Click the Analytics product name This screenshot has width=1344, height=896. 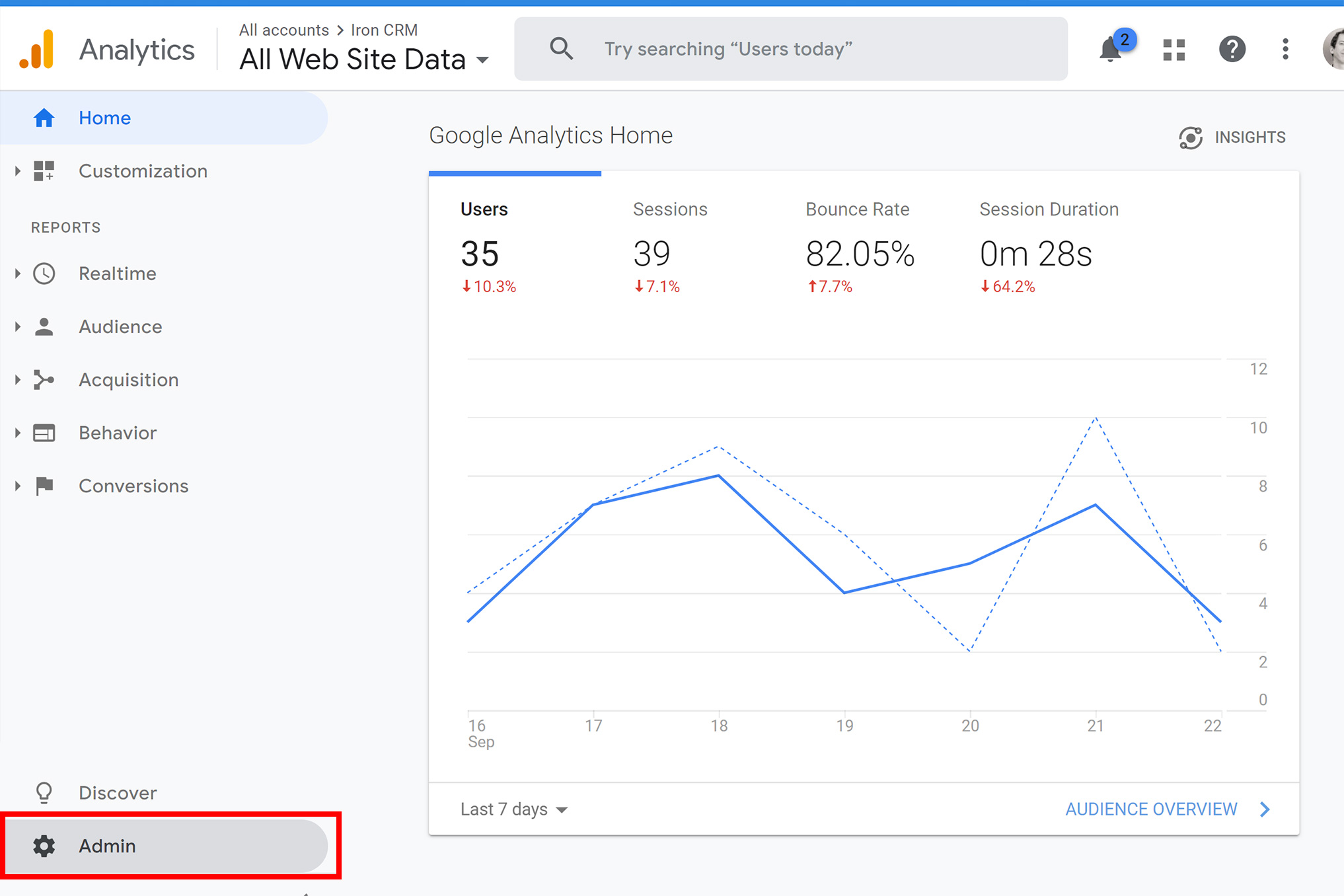coord(137,50)
